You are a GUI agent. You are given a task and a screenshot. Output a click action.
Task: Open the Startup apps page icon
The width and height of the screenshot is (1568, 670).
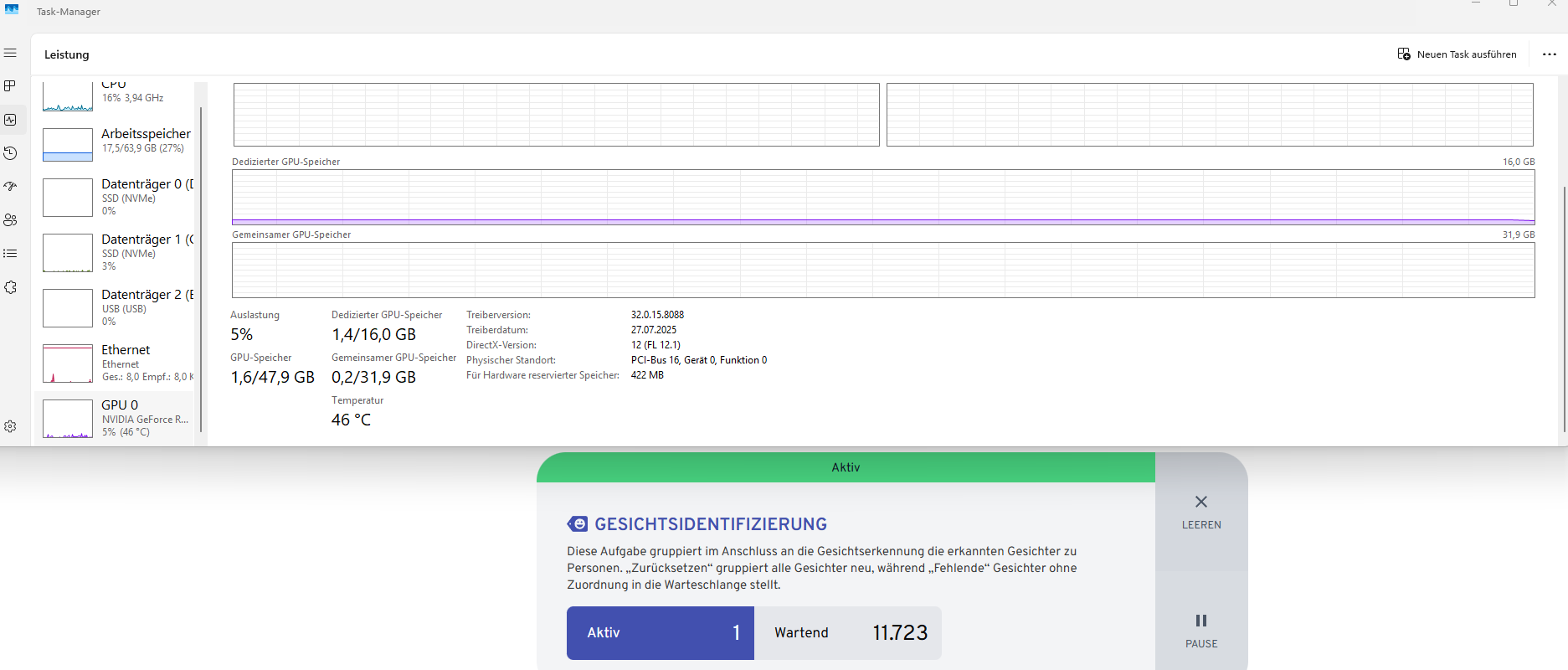coord(10,187)
